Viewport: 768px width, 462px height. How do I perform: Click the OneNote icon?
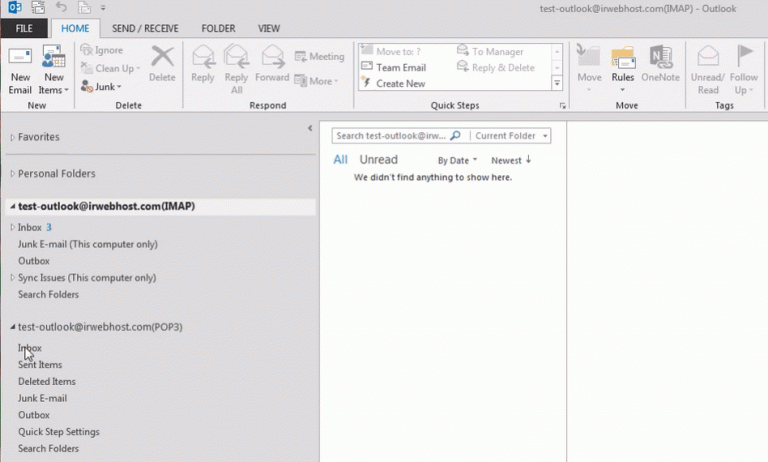(660, 57)
